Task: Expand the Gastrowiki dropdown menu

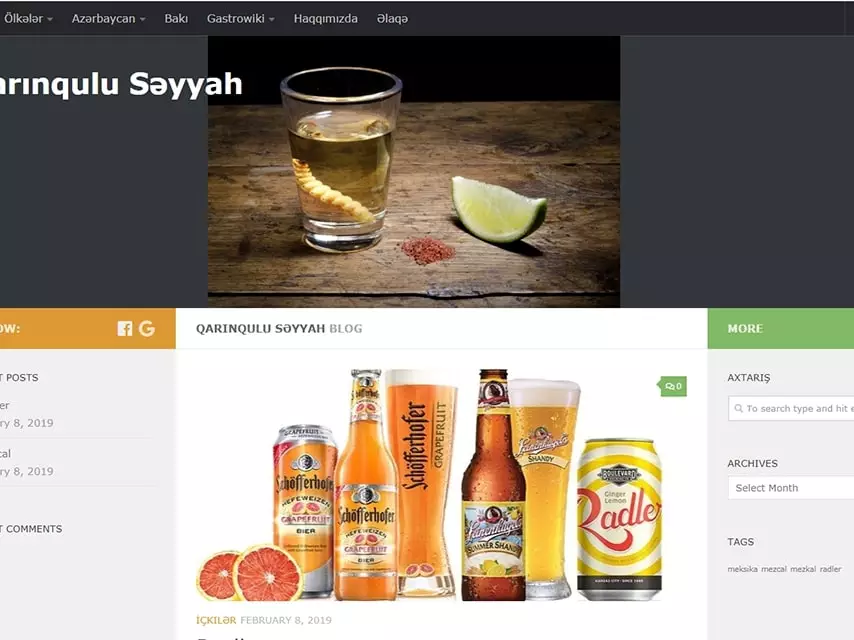Action: pos(240,19)
